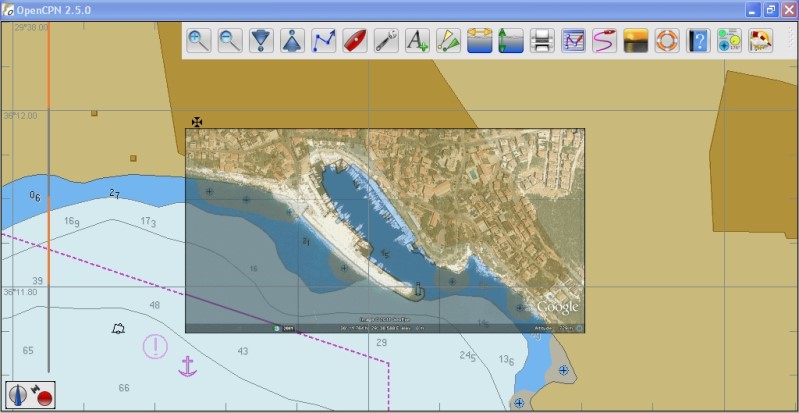Show currents with horizontal arrow icon

(480, 40)
